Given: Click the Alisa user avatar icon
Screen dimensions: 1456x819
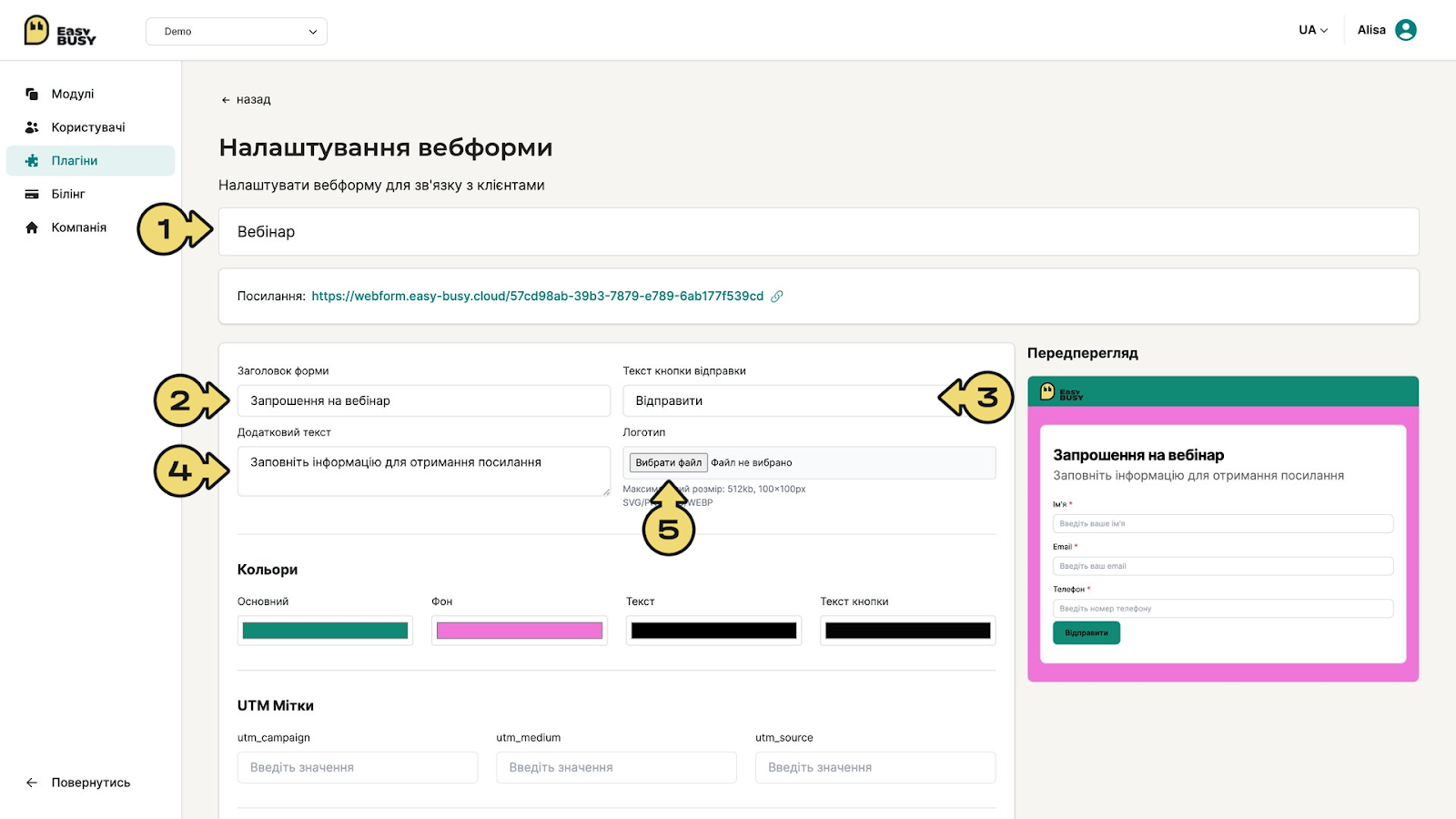Looking at the screenshot, I should coord(1406,30).
